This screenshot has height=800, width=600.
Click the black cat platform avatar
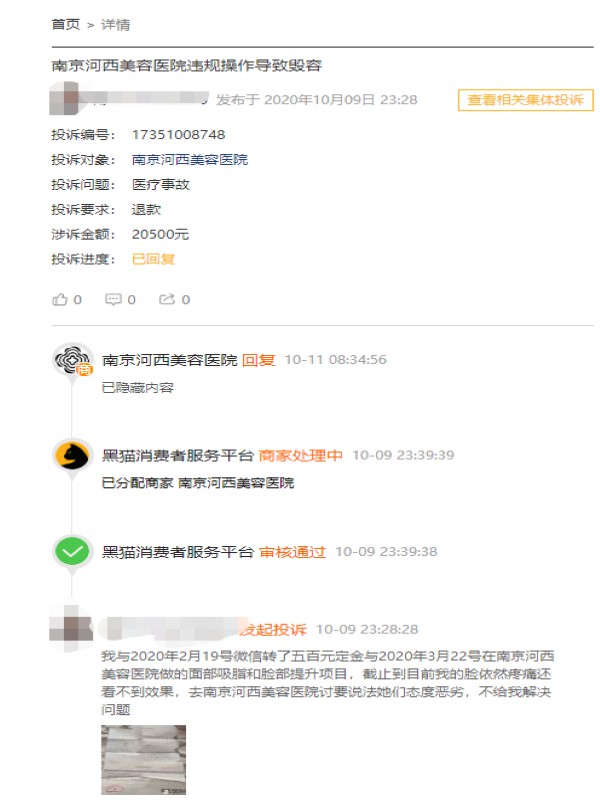tap(72, 455)
